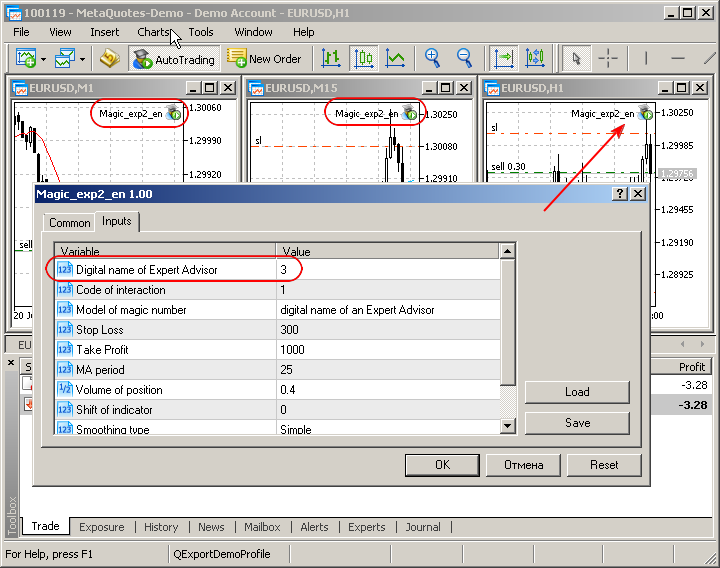Expand the Profiles dropdown arrow
The image size is (720, 568).
click(x=82, y=59)
